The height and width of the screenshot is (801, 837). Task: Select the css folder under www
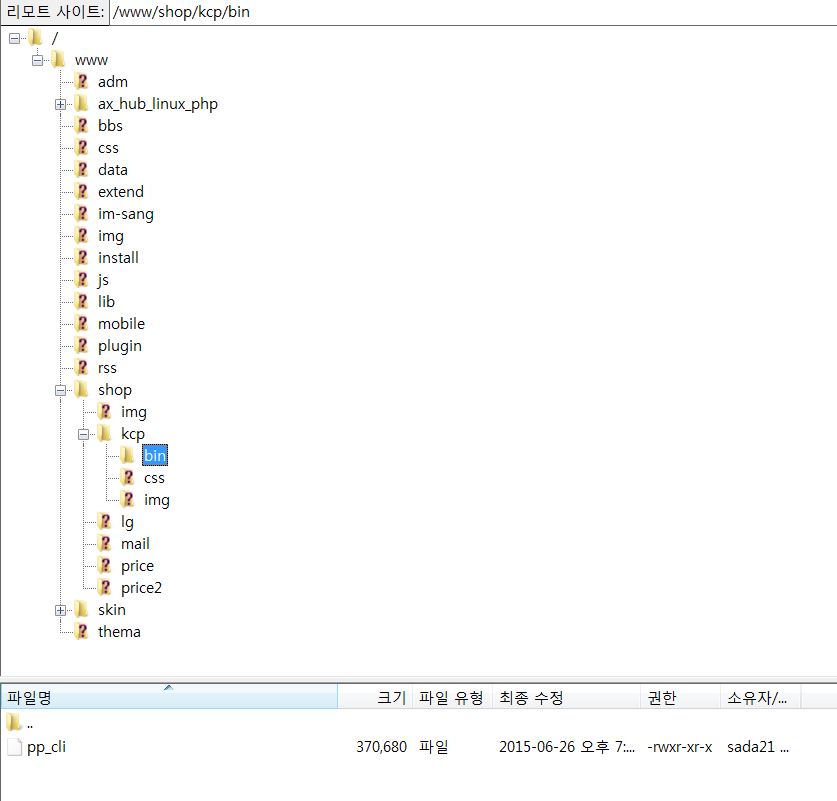tap(108, 148)
